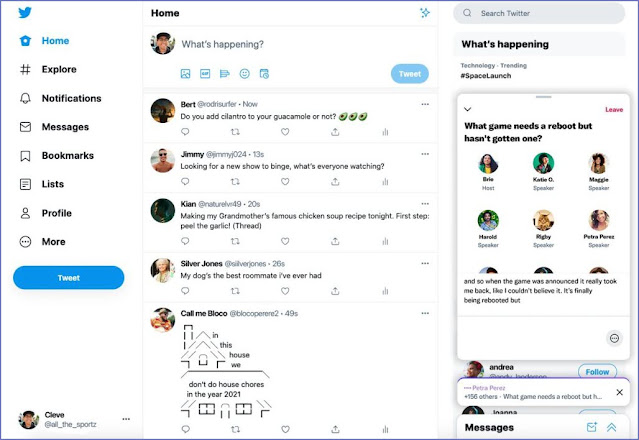Leave the Space about game reboots
This screenshot has height=440, width=639.
tap(614, 110)
